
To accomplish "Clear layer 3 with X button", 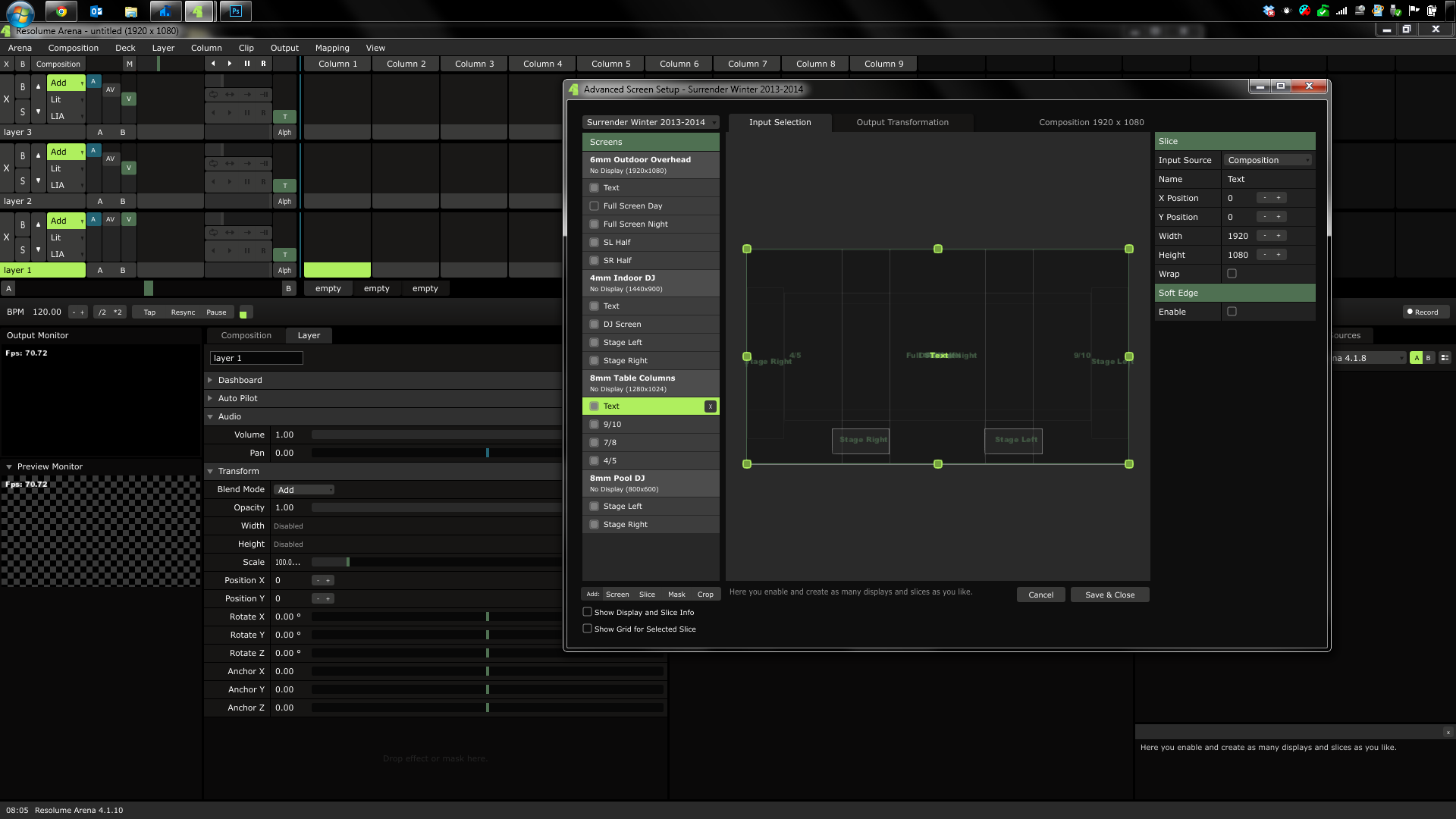I will pos(7,99).
